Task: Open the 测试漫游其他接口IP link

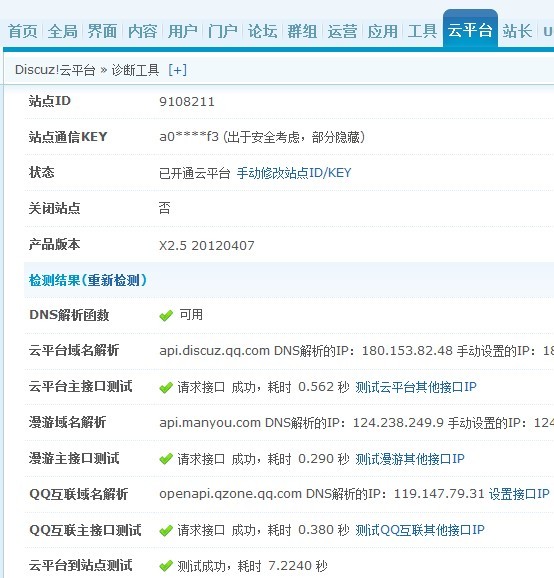Action: [410, 459]
